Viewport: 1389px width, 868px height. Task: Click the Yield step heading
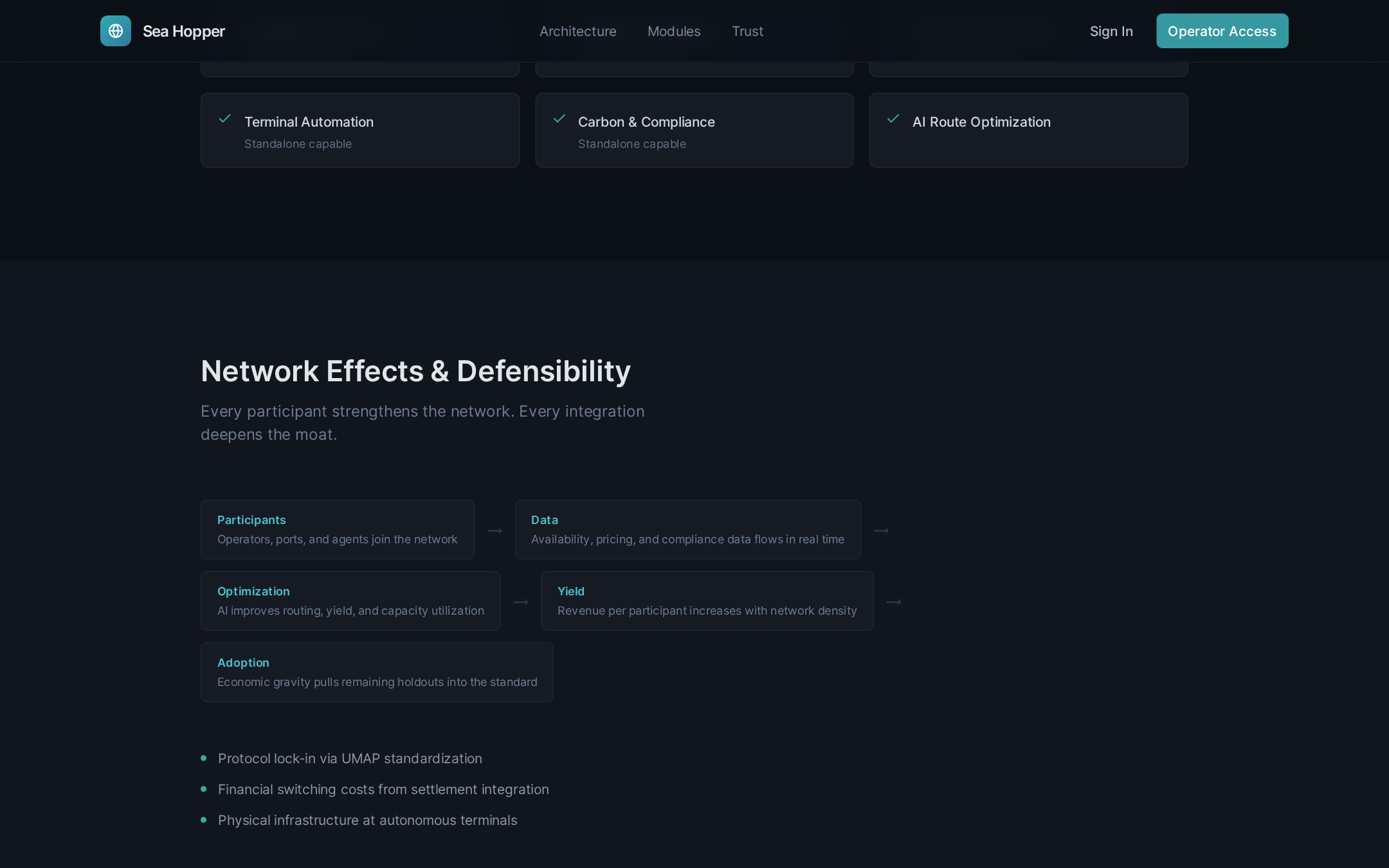point(570,591)
